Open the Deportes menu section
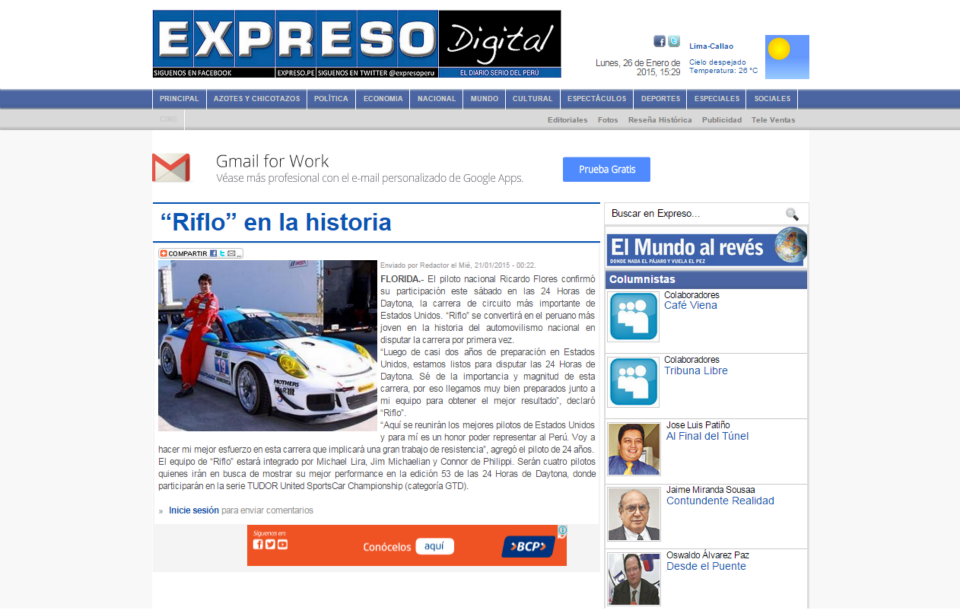The height and width of the screenshot is (609, 960). pyautogui.click(x=660, y=99)
